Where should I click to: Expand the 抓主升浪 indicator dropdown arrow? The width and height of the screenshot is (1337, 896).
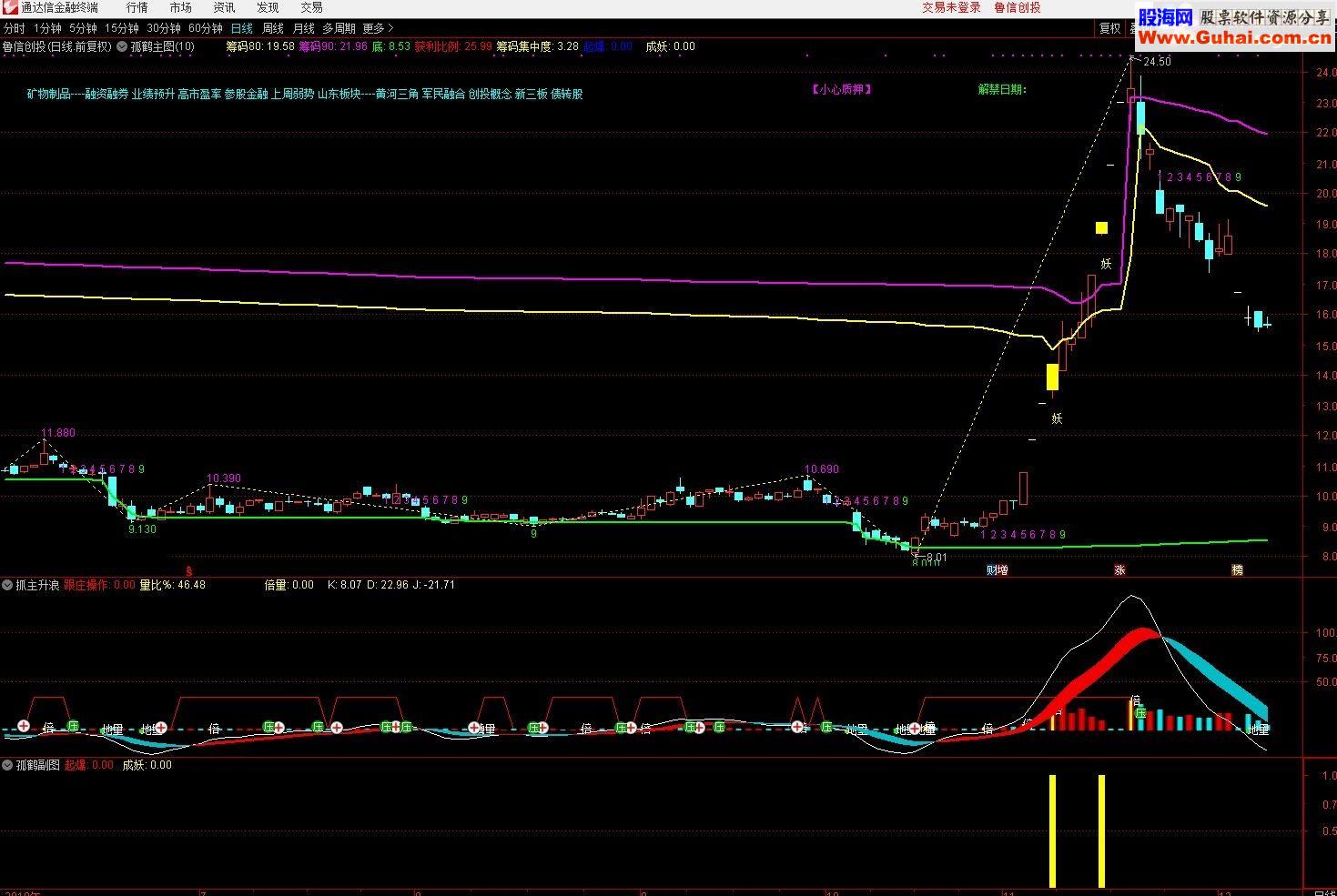tap(7, 585)
